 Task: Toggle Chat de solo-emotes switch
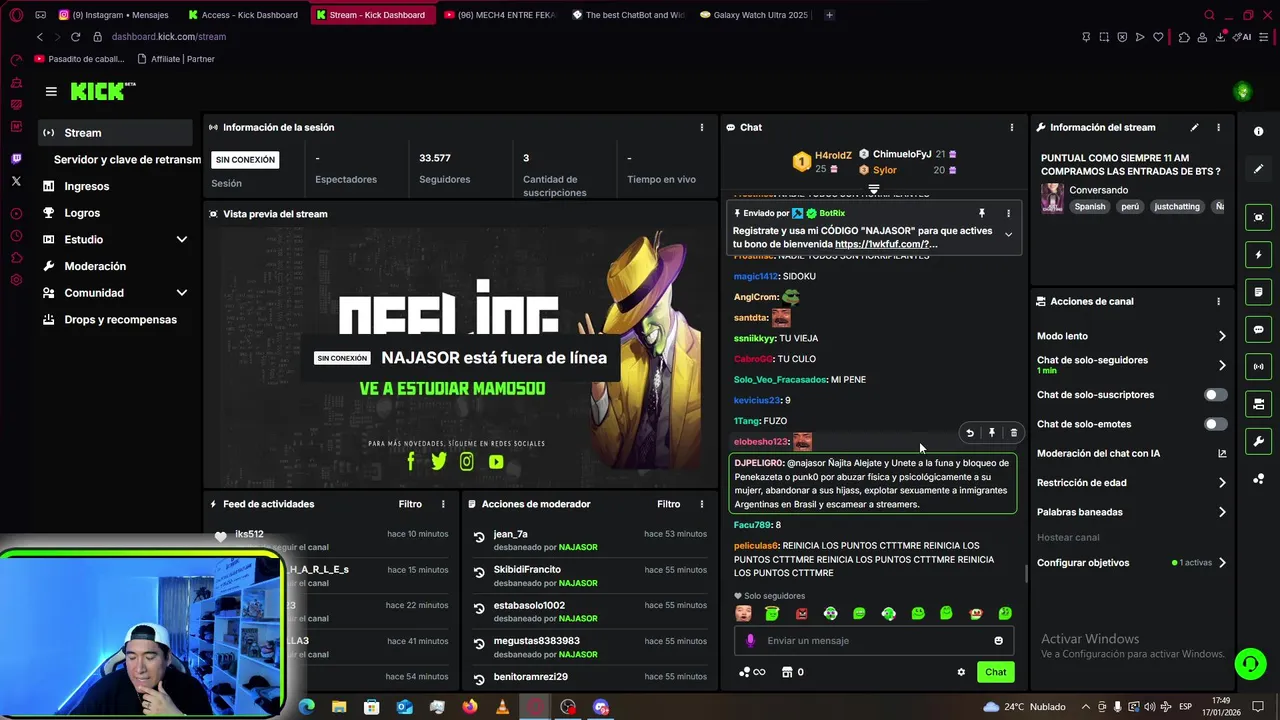[1215, 424]
